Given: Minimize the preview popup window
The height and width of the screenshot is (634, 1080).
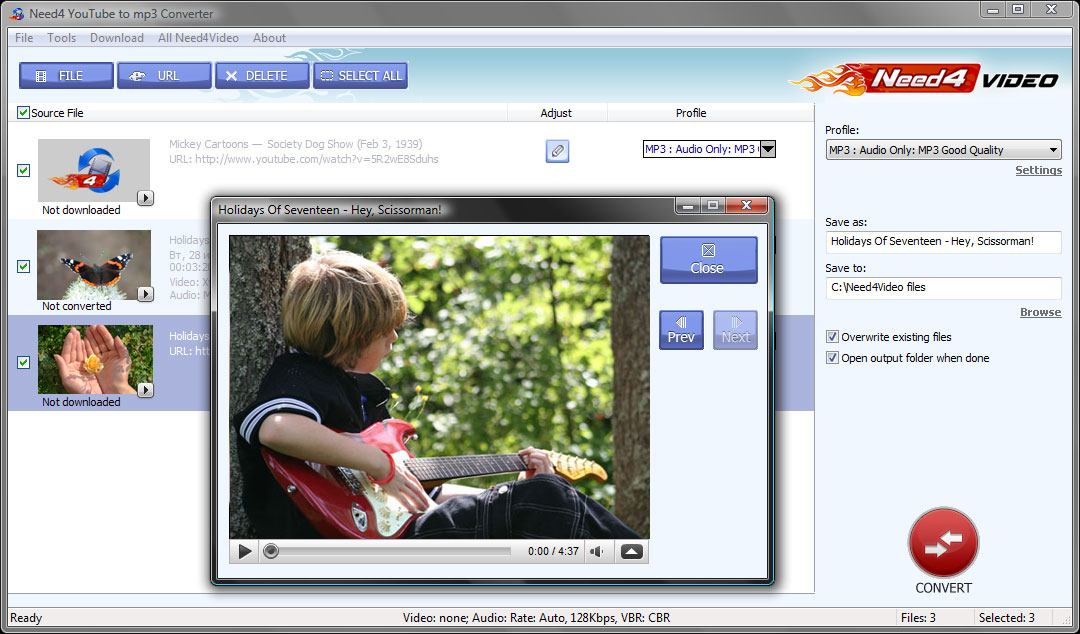Looking at the screenshot, I should coord(688,205).
